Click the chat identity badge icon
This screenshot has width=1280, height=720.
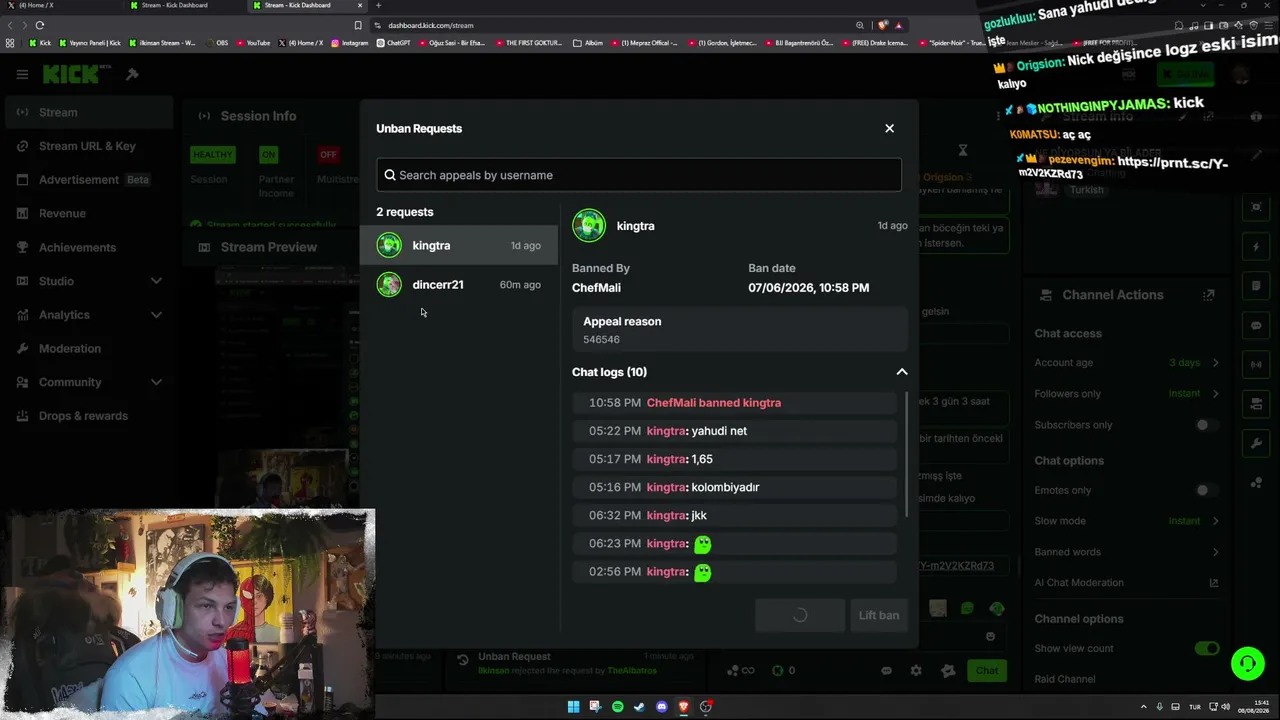pos(948,671)
